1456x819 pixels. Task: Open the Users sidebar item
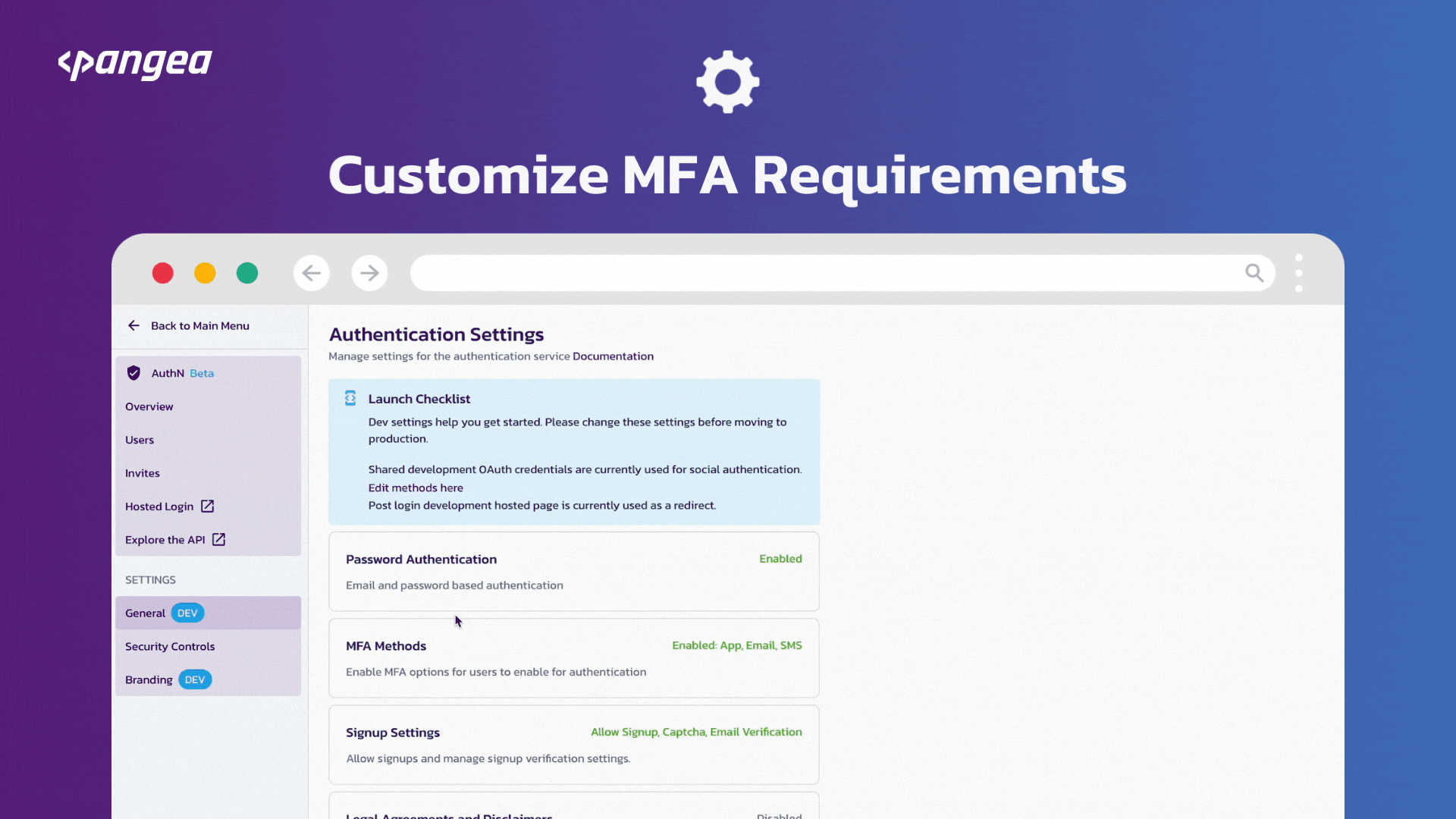pyautogui.click(x=208, y=440)
